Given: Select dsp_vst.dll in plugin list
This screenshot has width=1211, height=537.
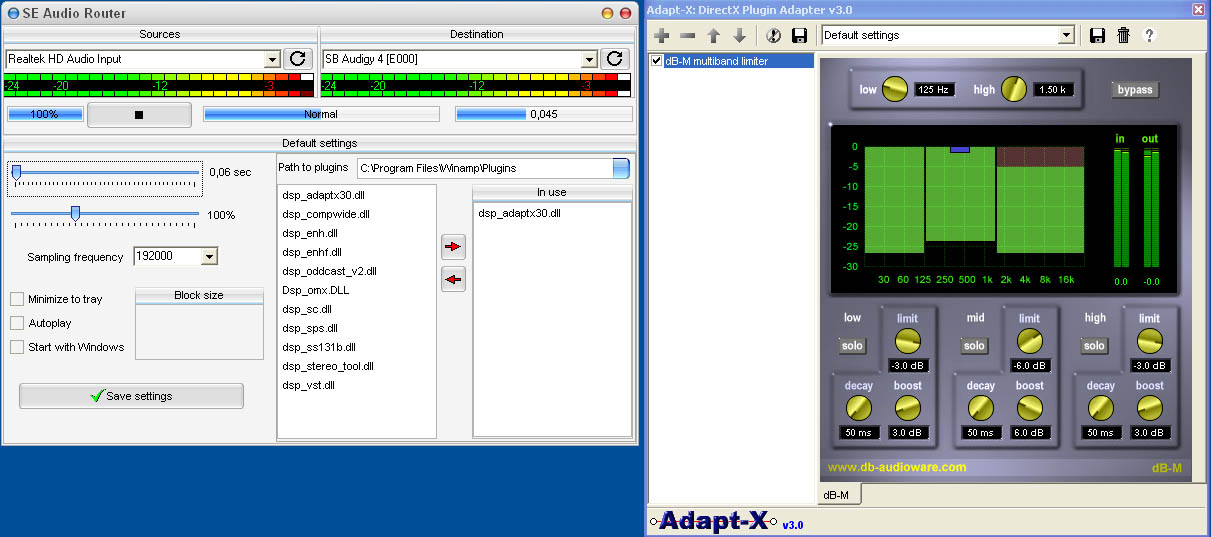Looking at the screenshot, I should 309,385.
